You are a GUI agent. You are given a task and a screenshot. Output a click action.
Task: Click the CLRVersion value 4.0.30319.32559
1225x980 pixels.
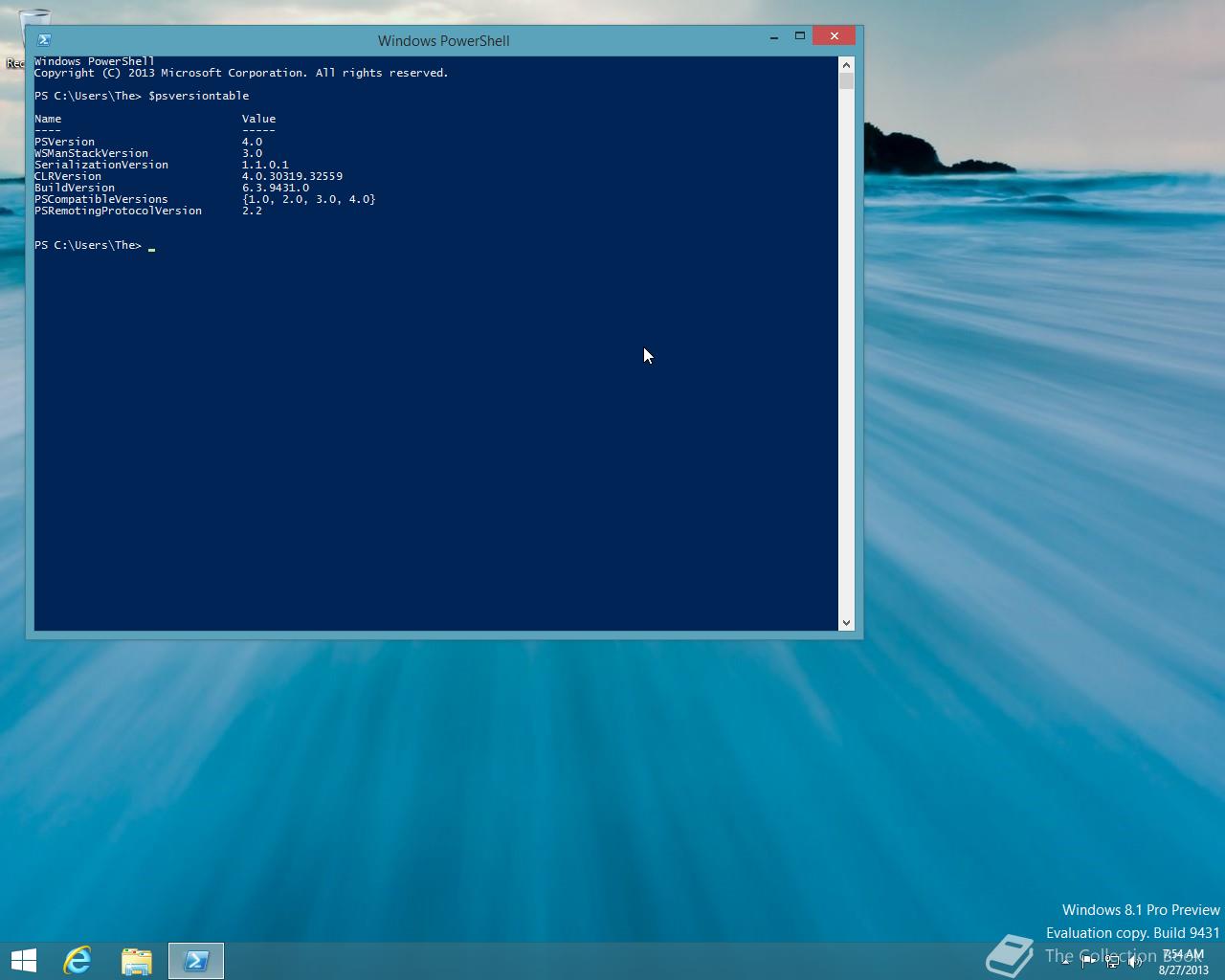coord(292,176)
